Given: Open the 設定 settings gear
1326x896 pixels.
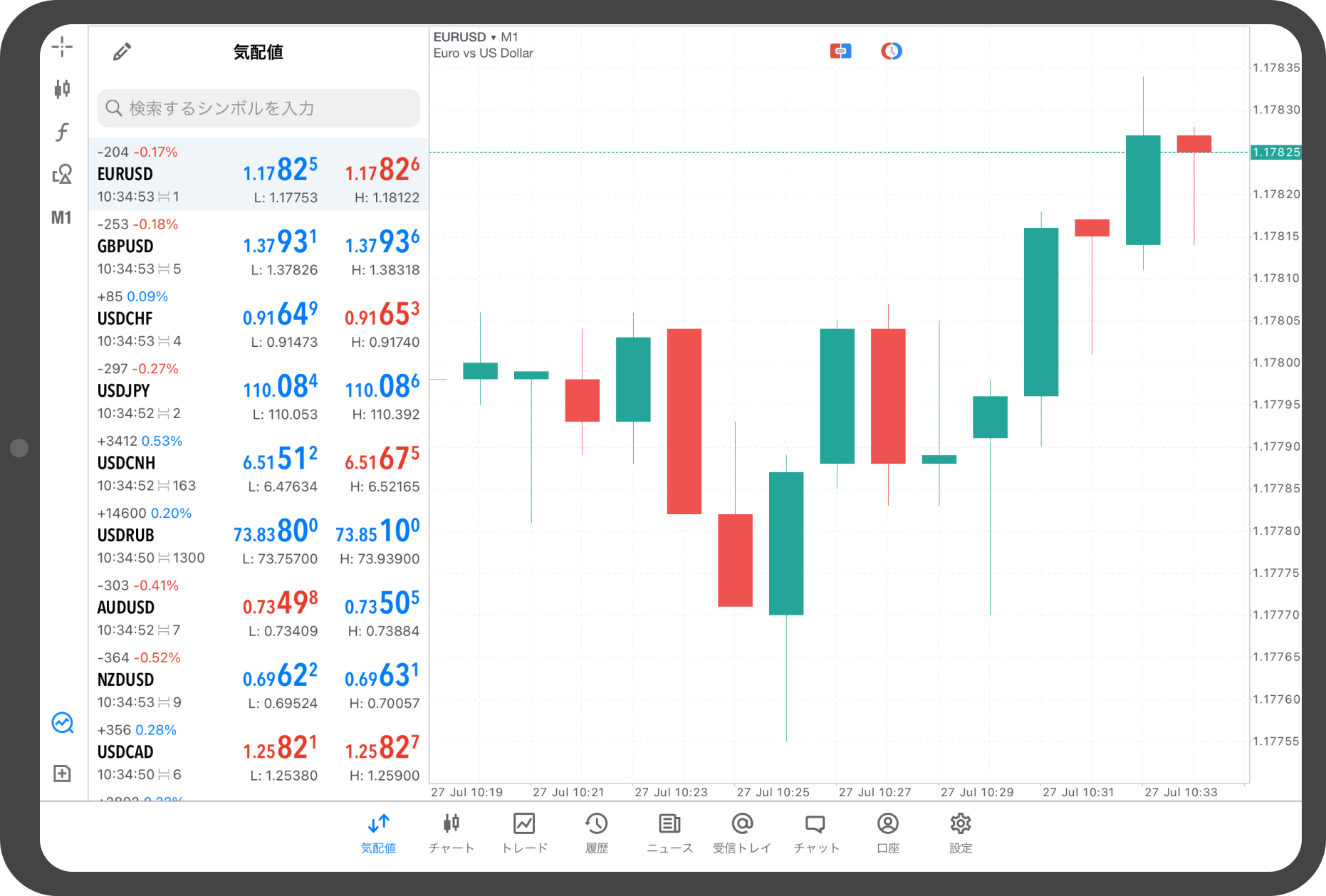Looking at the screenshot, I should (960, 832).
